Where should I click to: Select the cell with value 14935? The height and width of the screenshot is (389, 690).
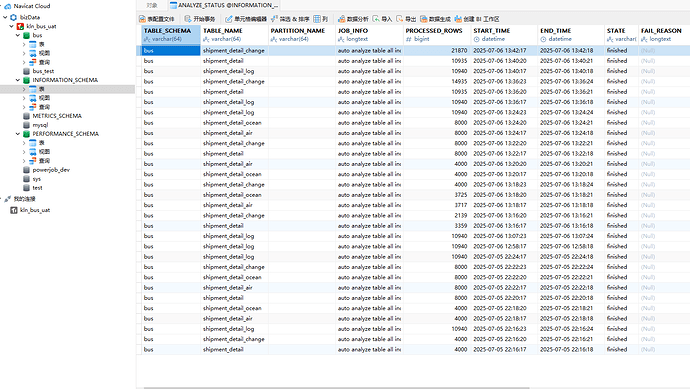click(437, 81)
